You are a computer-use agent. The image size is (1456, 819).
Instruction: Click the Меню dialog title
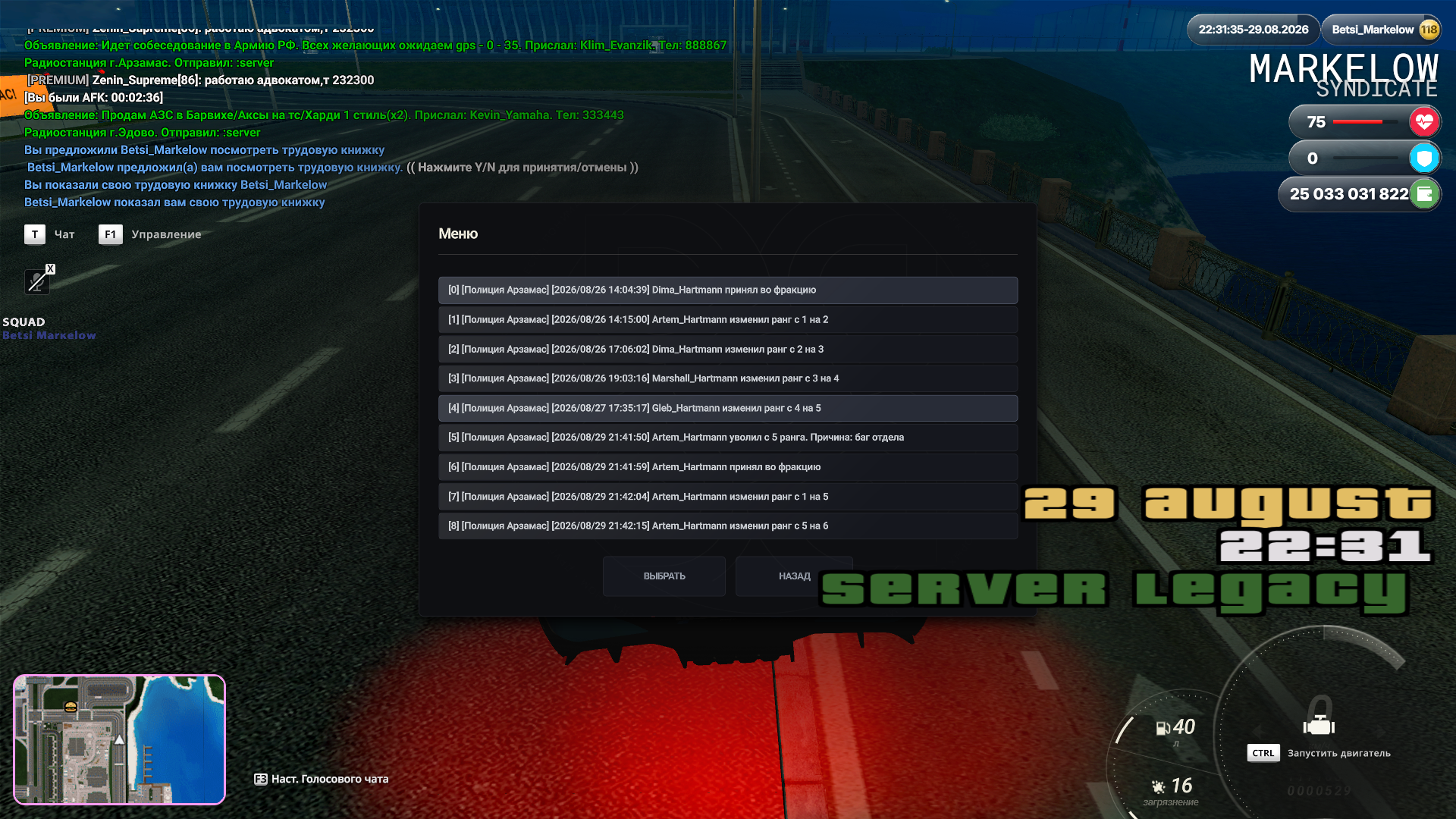coord(458,234)
